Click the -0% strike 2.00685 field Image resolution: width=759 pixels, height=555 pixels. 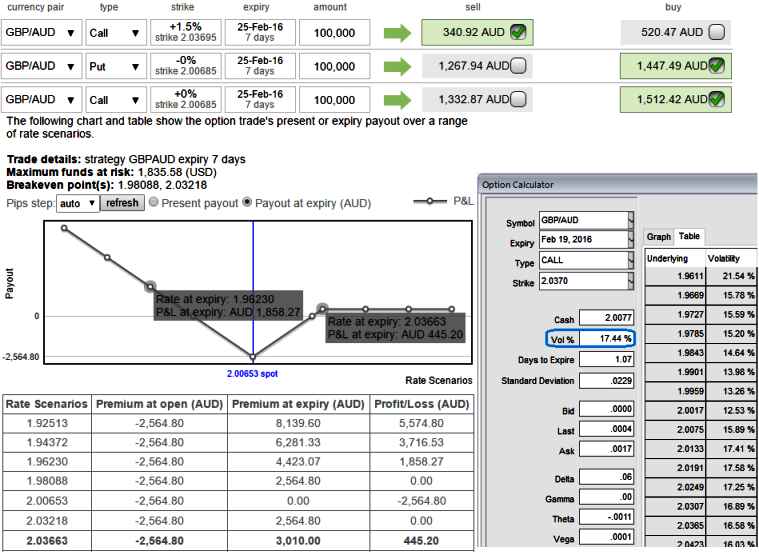click(186, 66)
